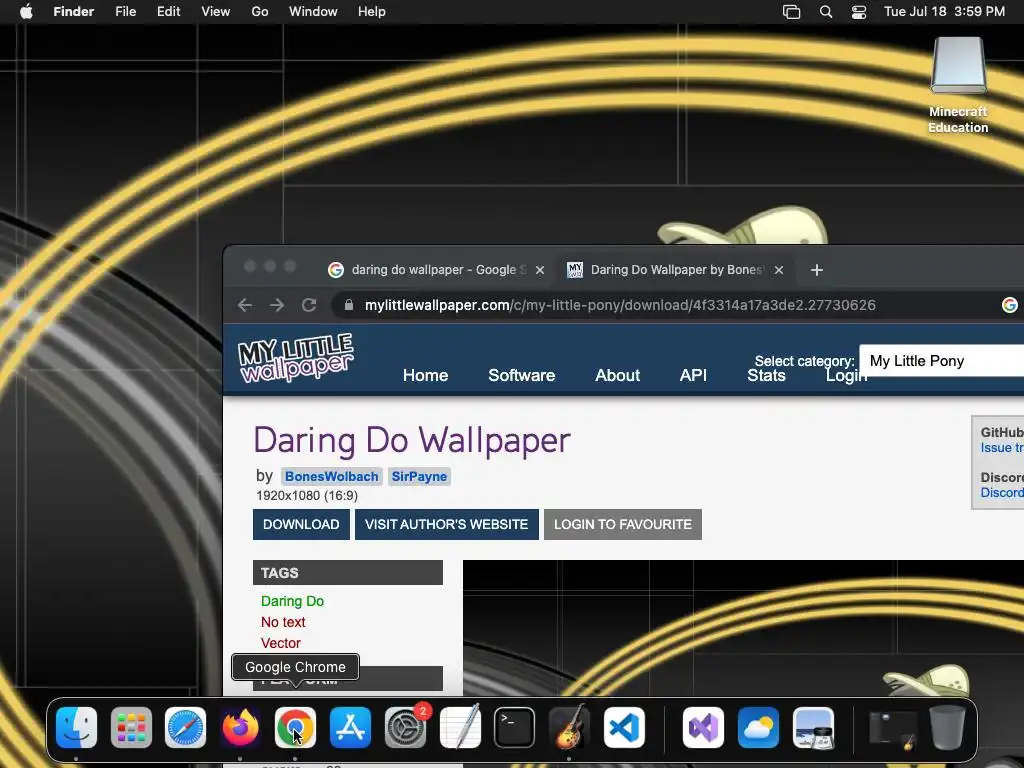Open the Window menu
The width and height of the screenshot is (1024, 768).
pos(313,12)
